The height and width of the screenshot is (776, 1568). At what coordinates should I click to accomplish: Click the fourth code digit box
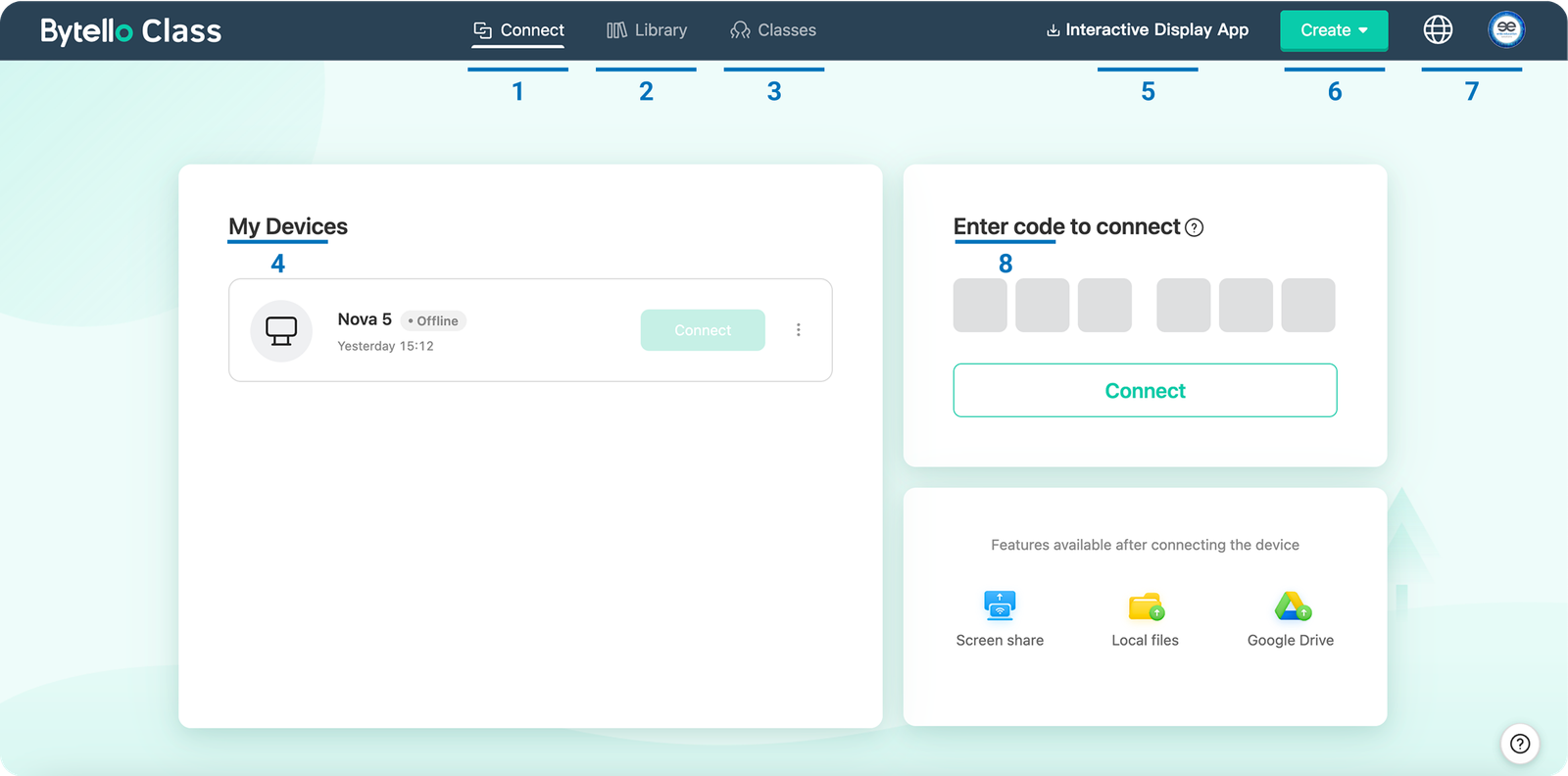(1183, 306)
